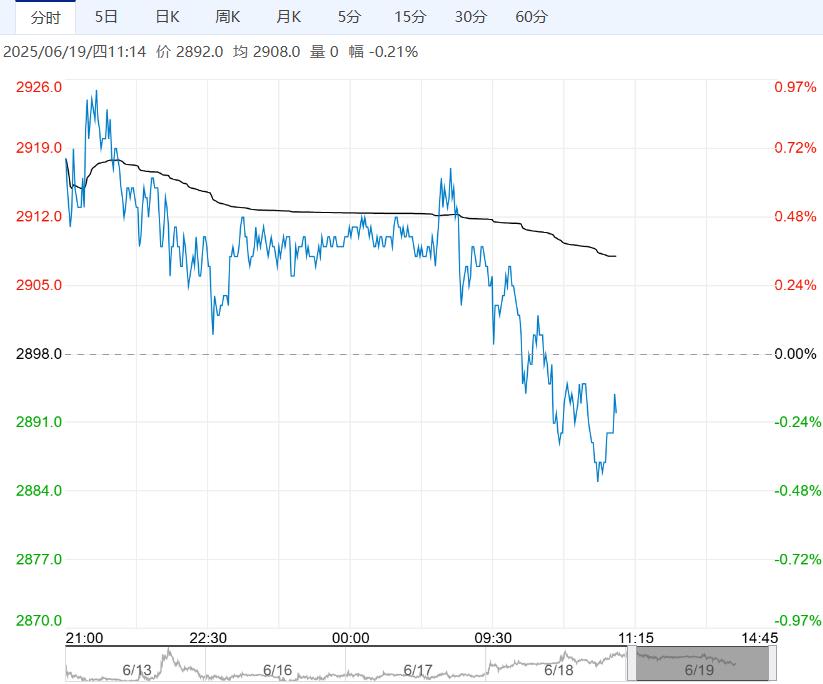Click the highest peak of the blue price line
Viewport: 823px width, 684px height.
click(x=96, y=91)
